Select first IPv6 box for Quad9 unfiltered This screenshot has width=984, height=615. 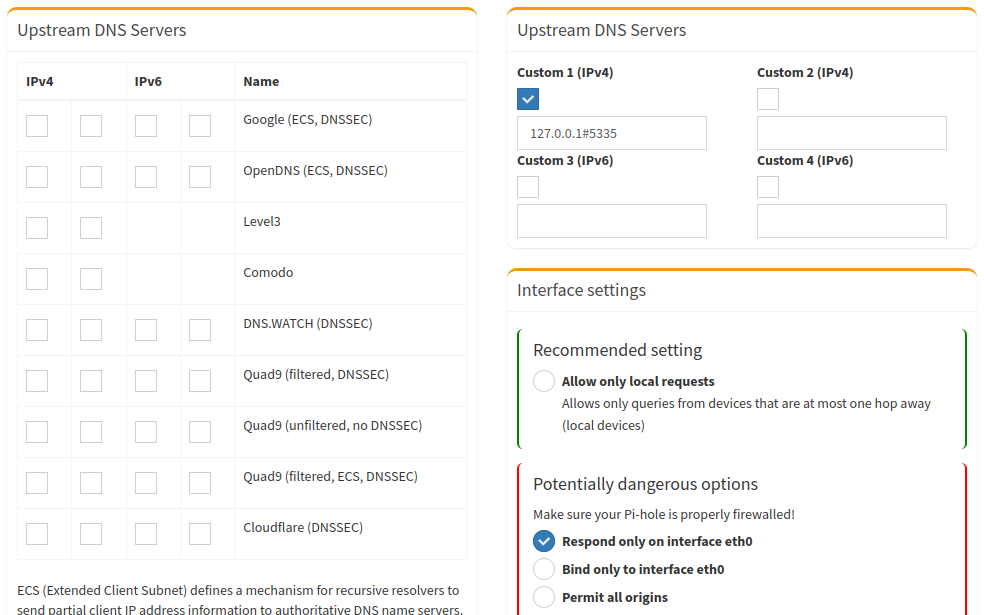(146, 432)
